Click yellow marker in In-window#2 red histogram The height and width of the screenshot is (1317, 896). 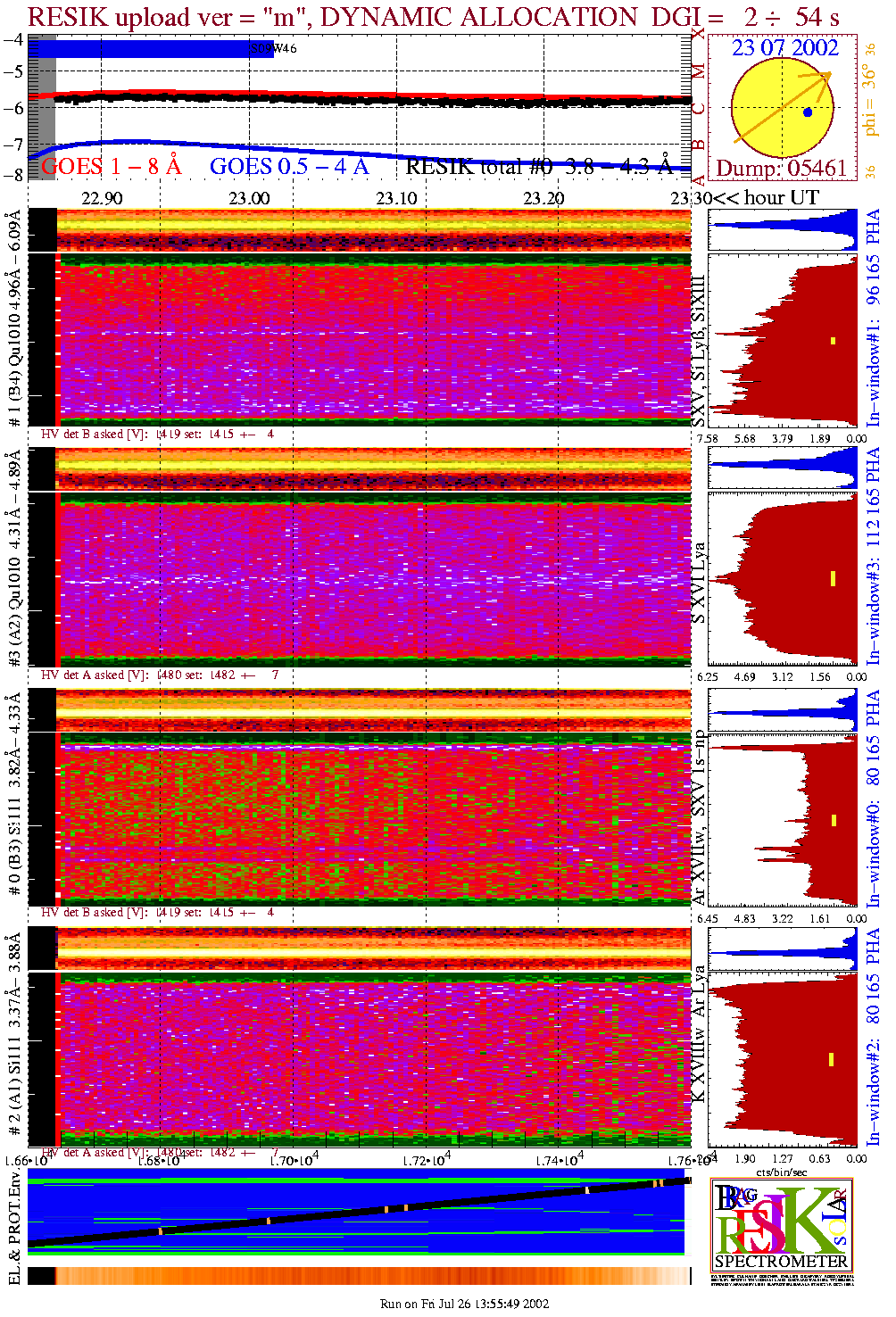tap(832, 1059)
